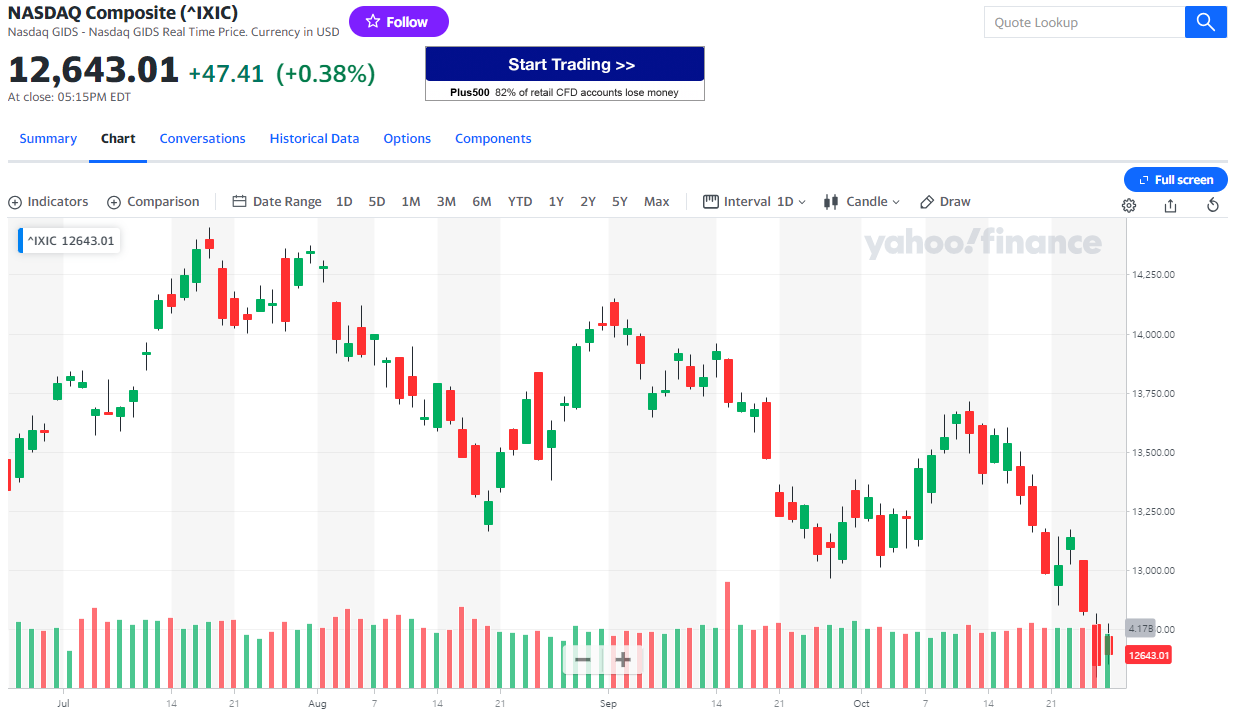Click the NASDAQ Composite (^IXIC) title
Screen dimensions: 1237x712
(123, 13)
